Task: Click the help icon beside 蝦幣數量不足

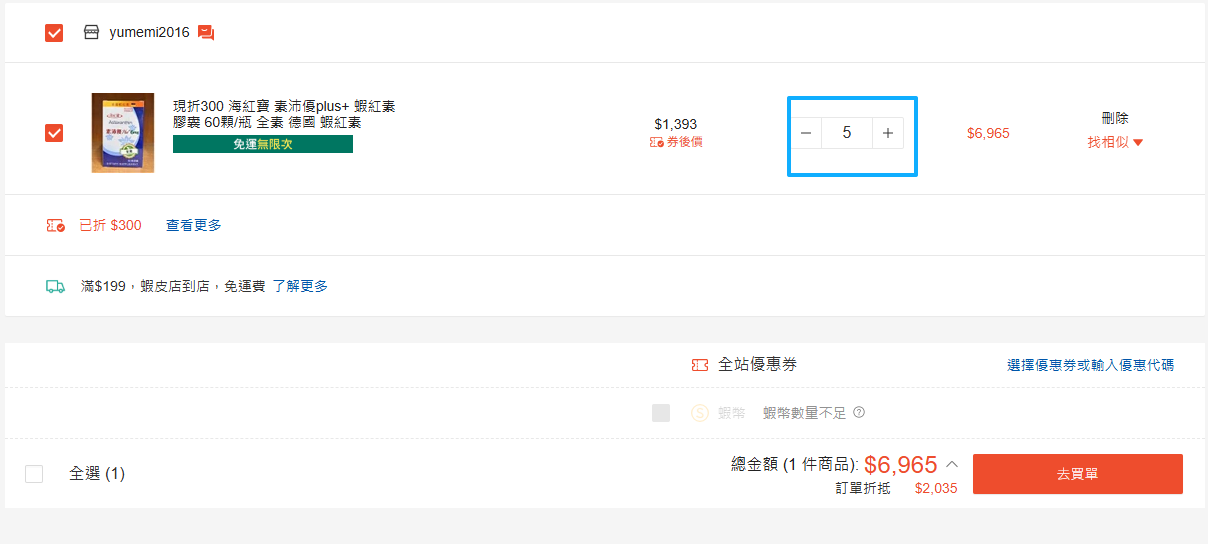Action: tap(859, 412)
